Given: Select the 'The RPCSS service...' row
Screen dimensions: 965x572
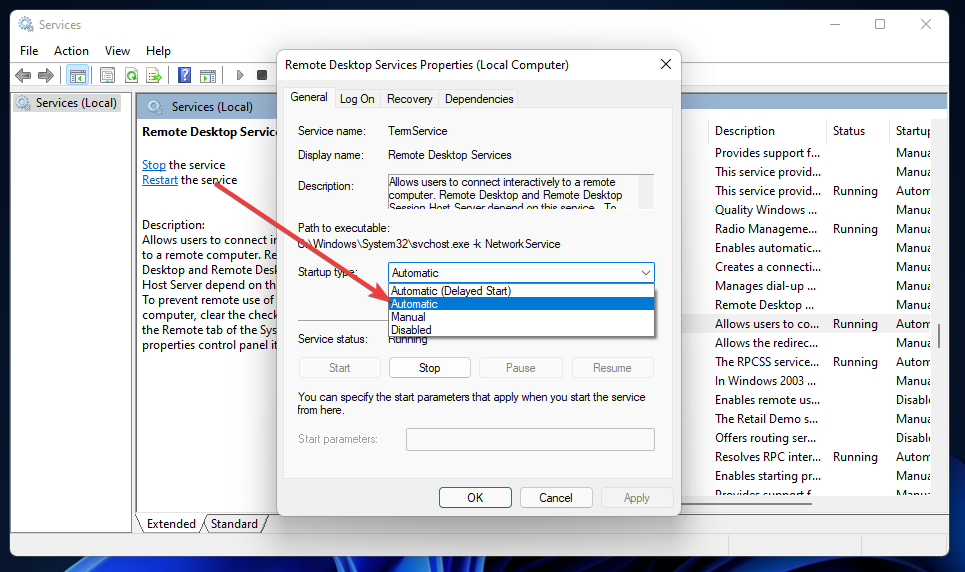Looking at the screenshot, I should point(806,362).
